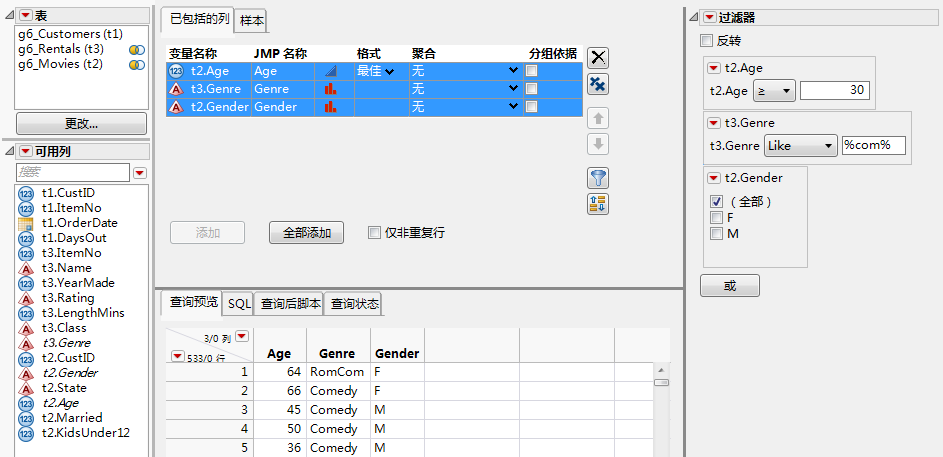The width and height of the screenshot is (943, 457).
Task: Click nominal bar icon in t3.Genre row
Action: coord(331,89)
